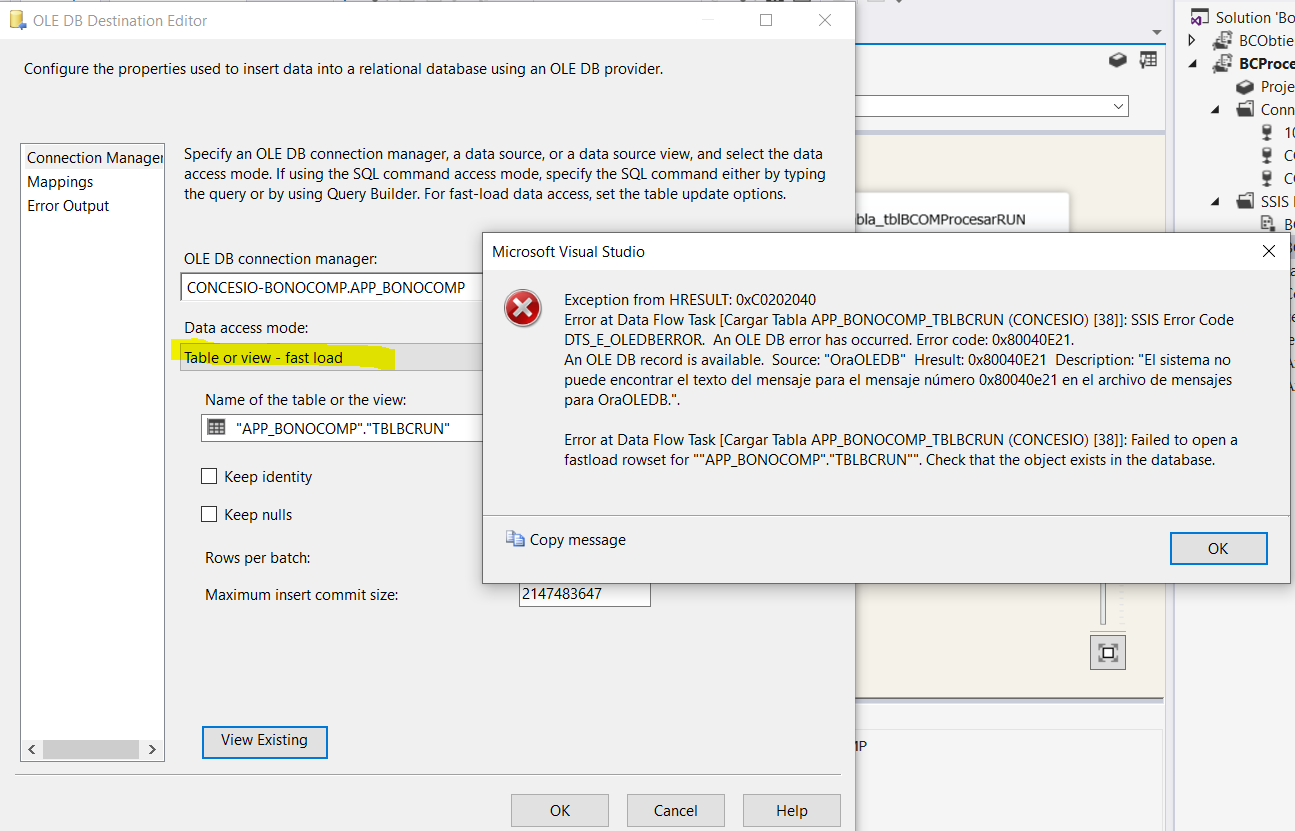Viewport: 1295px width, 831px height.
Task: Click the BCObtie project icon
Action: [1222, 41]
